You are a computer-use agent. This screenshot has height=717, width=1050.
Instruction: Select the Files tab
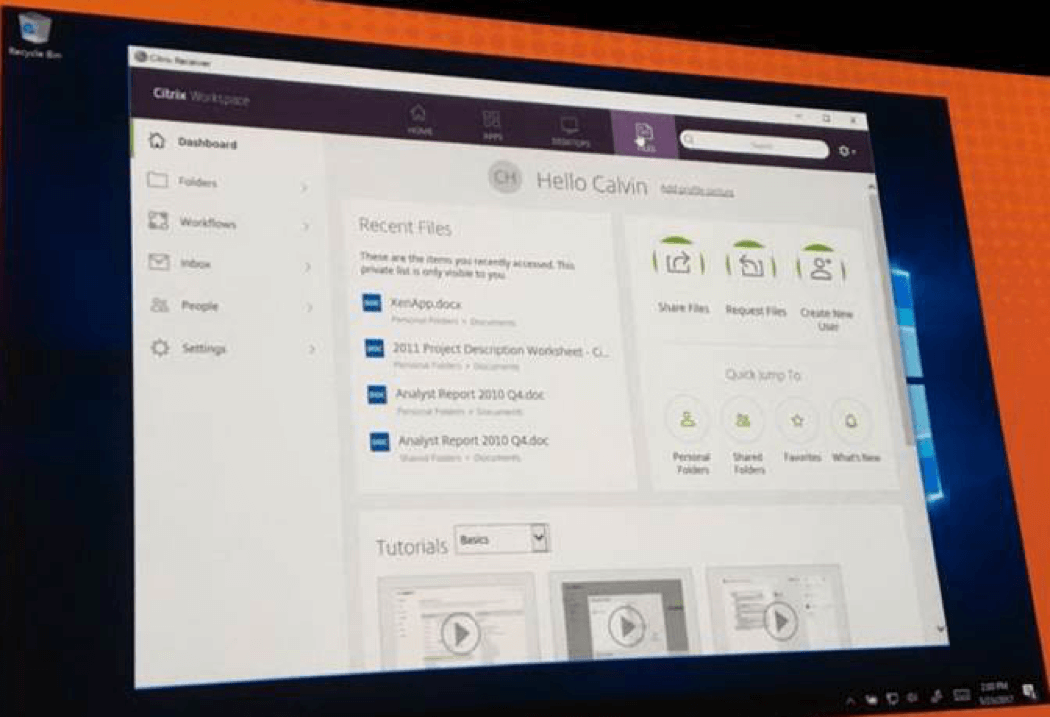pyautogui.click(x=644, y=136)
